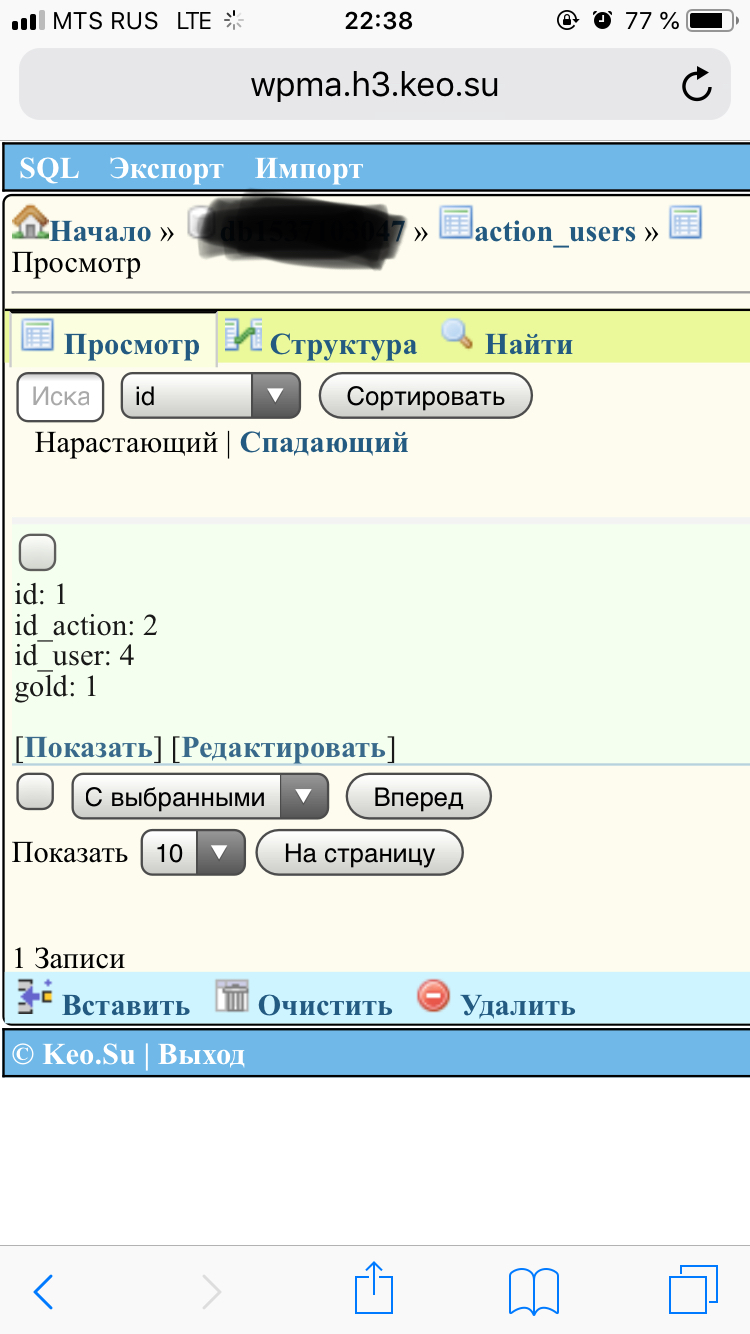Click the trash icon for Очистить

pyautogui.click(x=232, y=997)
